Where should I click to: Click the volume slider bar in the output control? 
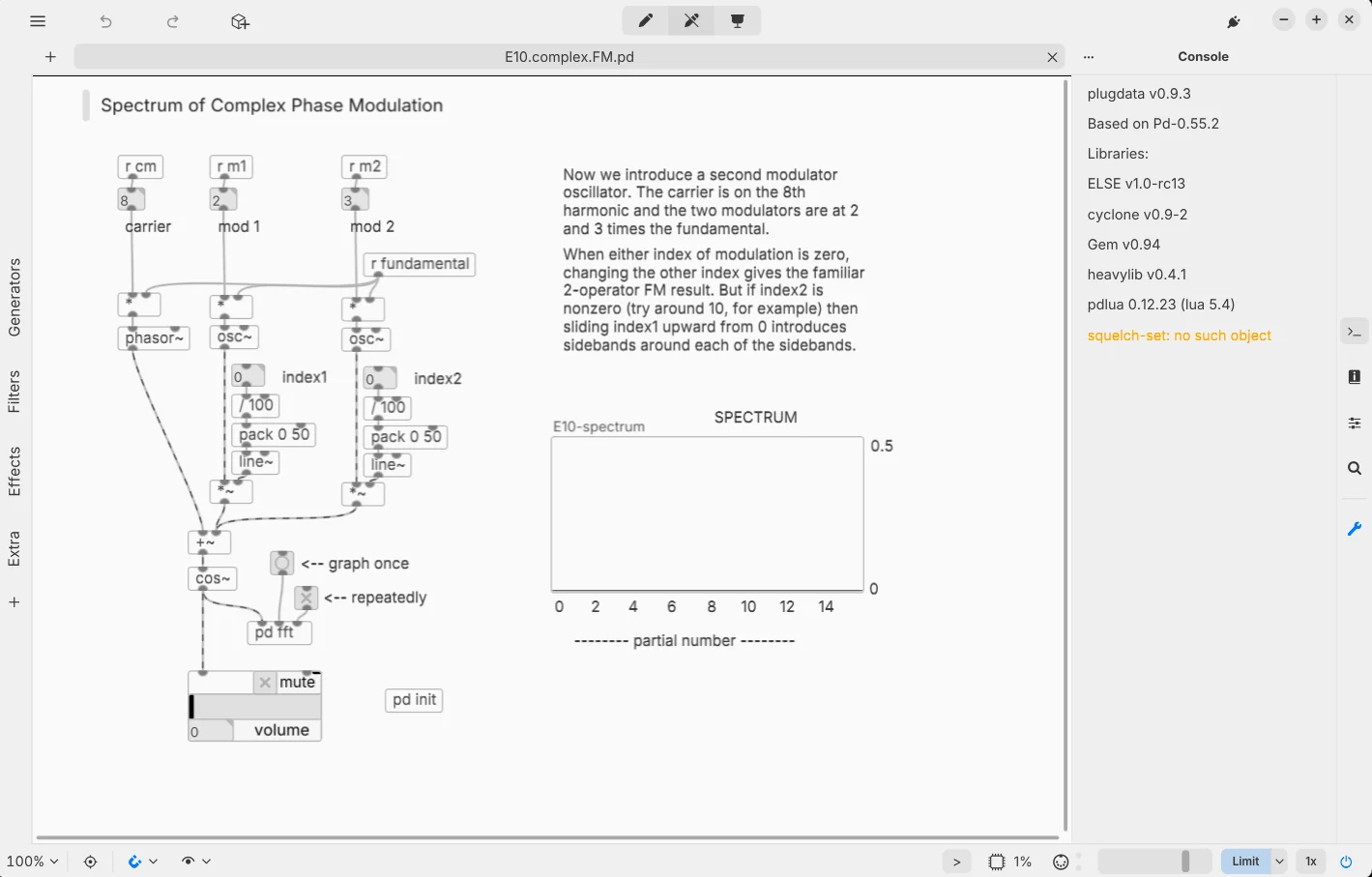[x=255, y=707]
